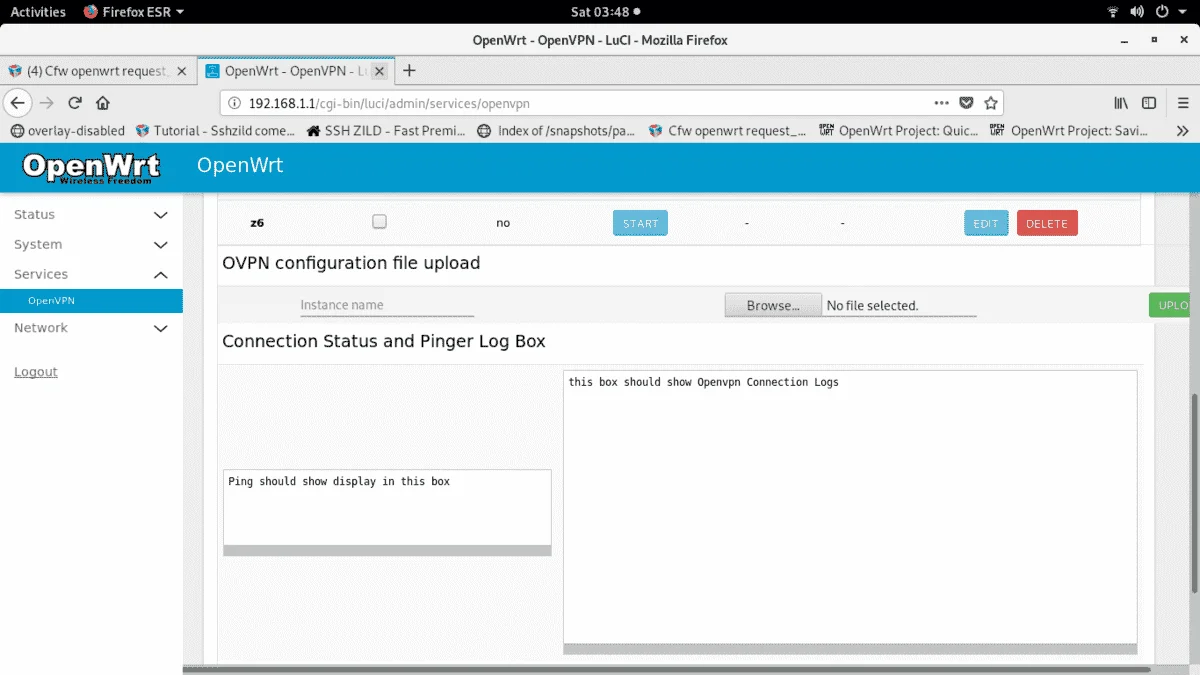The width and height of the screenshot is (1200, 675).
Task: Open Cfw openwrt request bookmark
Action: click(x=727, y=131)
